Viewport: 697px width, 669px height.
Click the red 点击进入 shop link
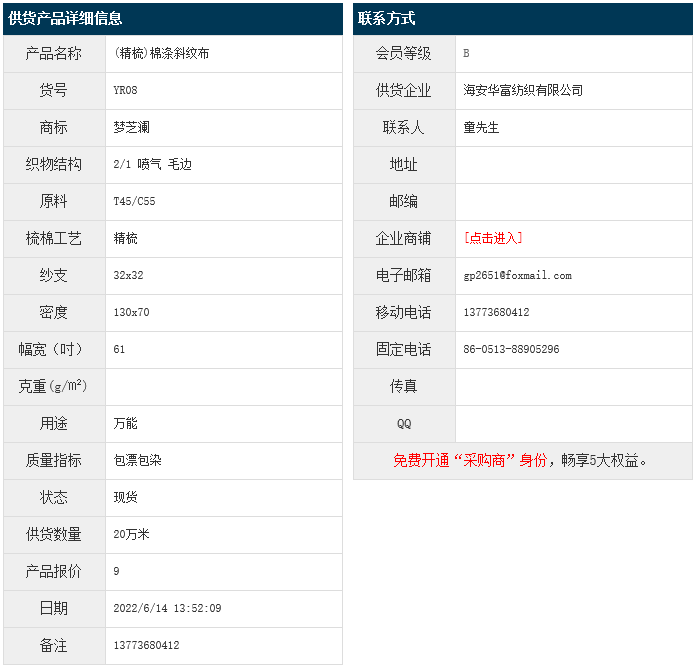493,238
